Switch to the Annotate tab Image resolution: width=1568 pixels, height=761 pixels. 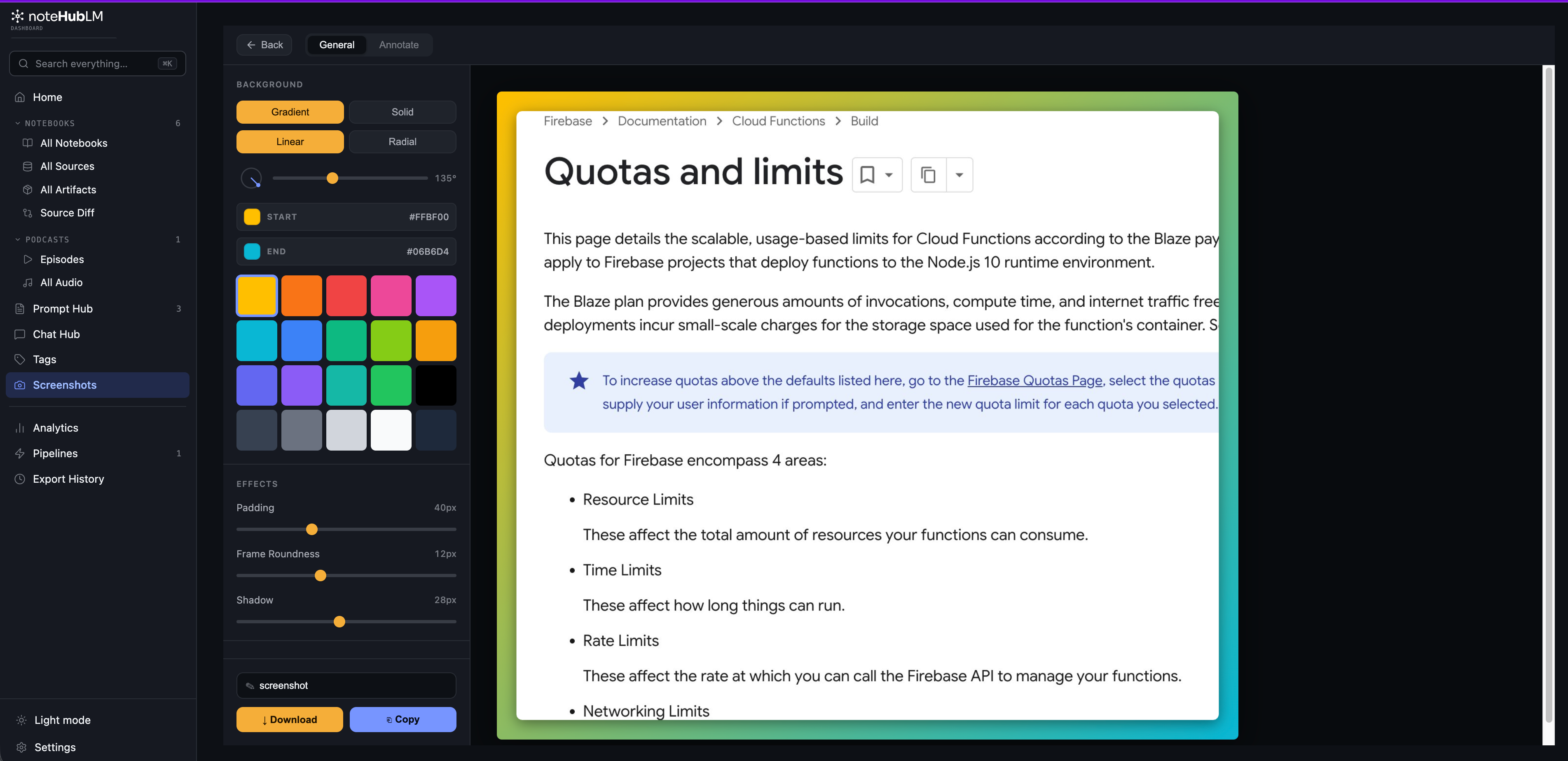tap(399, 45)
